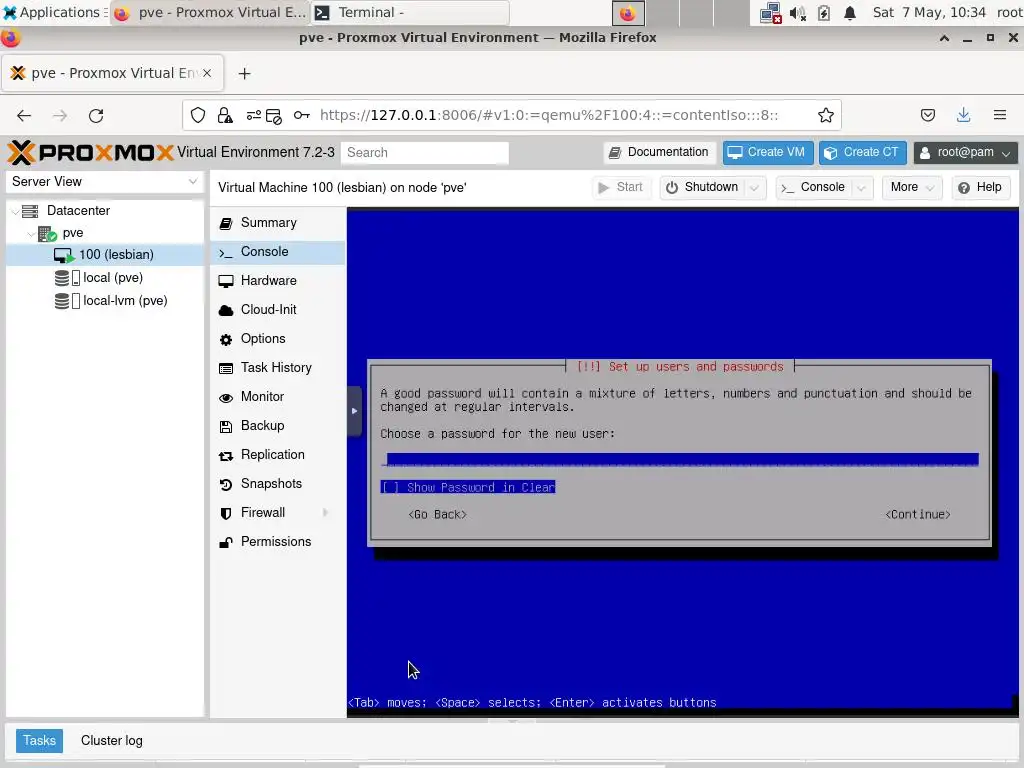This screenshot has height=768, width=1024.
Task: Click the Proxmox logo
Action: tap(90, 153)
